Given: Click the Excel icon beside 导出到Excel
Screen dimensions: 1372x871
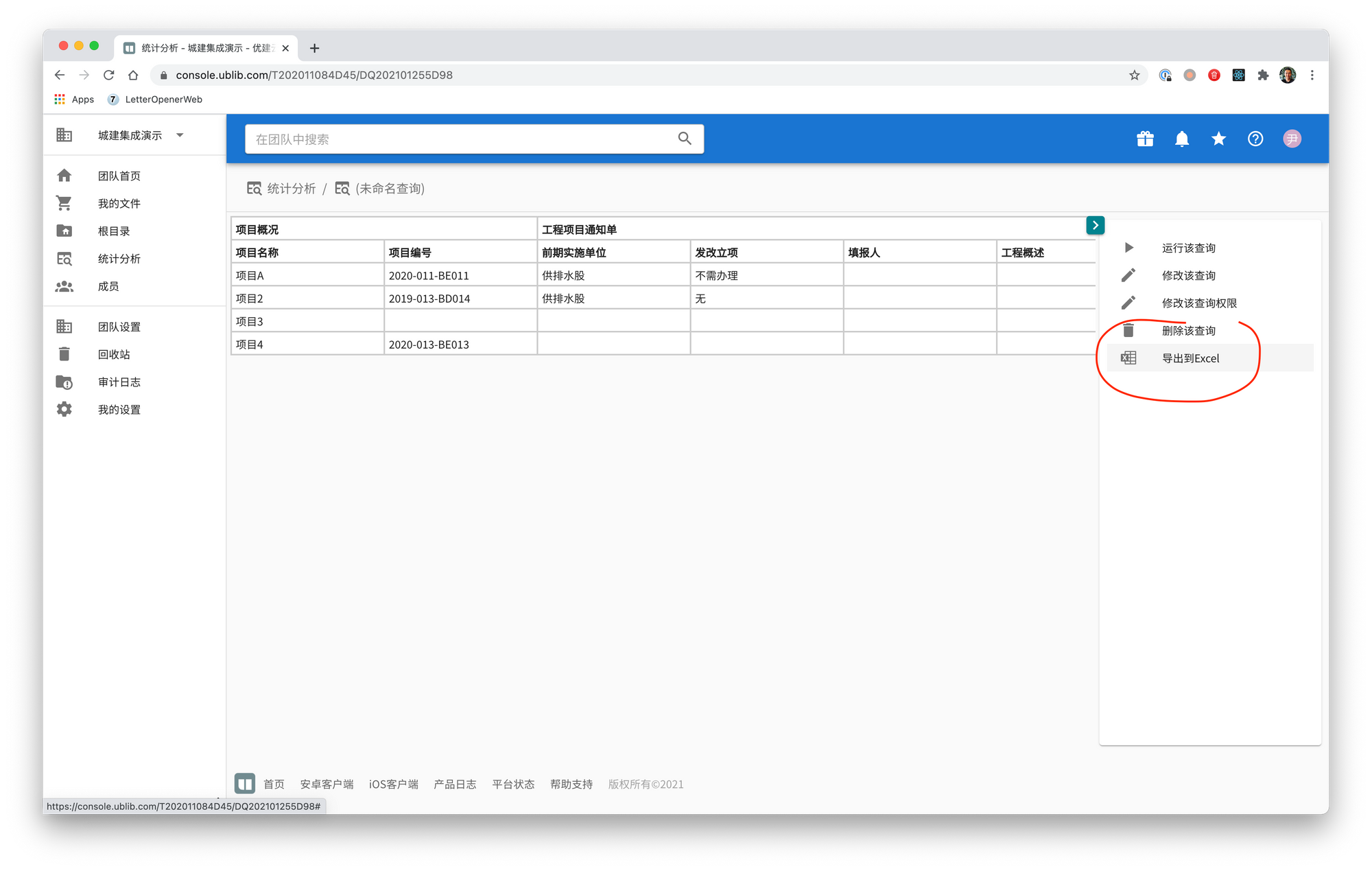Looking at the screenshot, I should [x=1128, y=358].
